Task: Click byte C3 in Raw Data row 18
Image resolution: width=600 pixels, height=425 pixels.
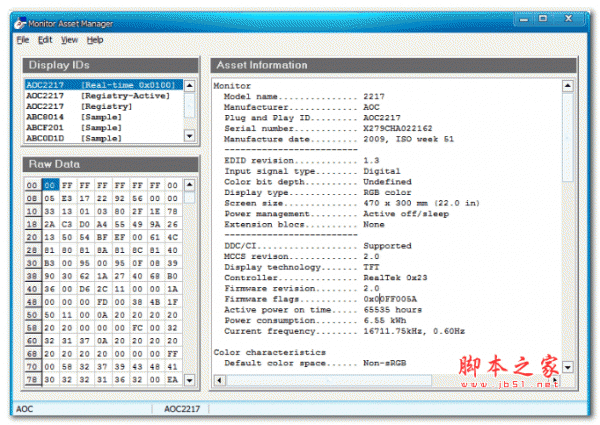Action: 67,225
